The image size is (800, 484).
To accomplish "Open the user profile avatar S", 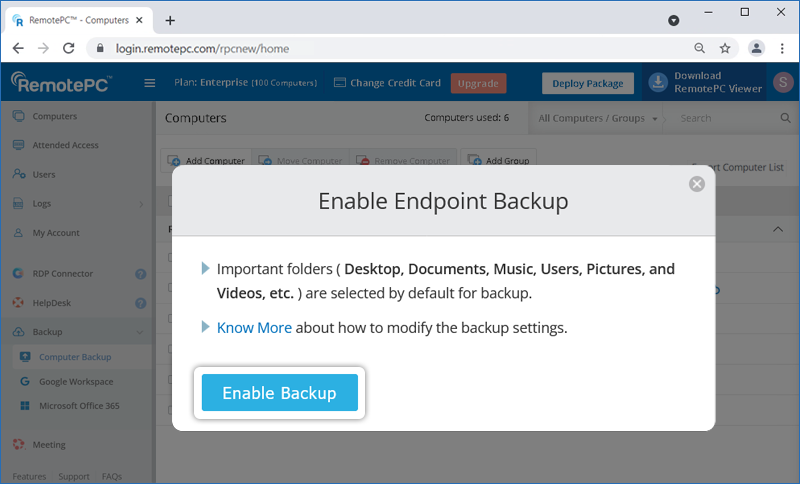I will 782,83.
